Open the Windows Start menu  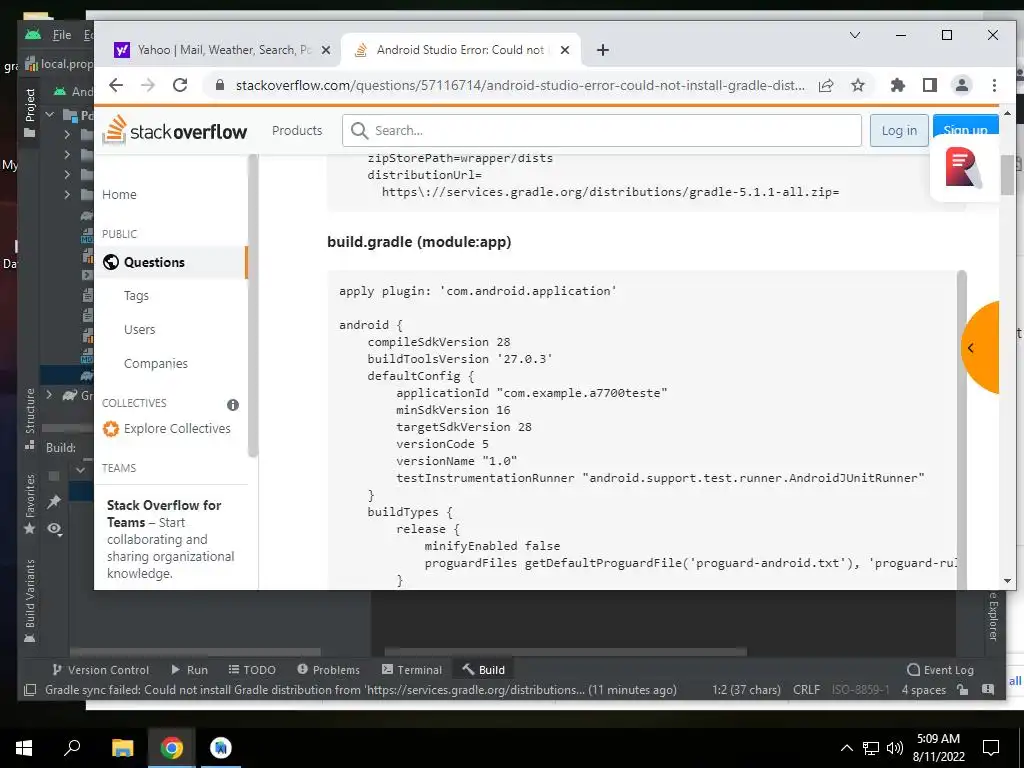tap(24, 748)
